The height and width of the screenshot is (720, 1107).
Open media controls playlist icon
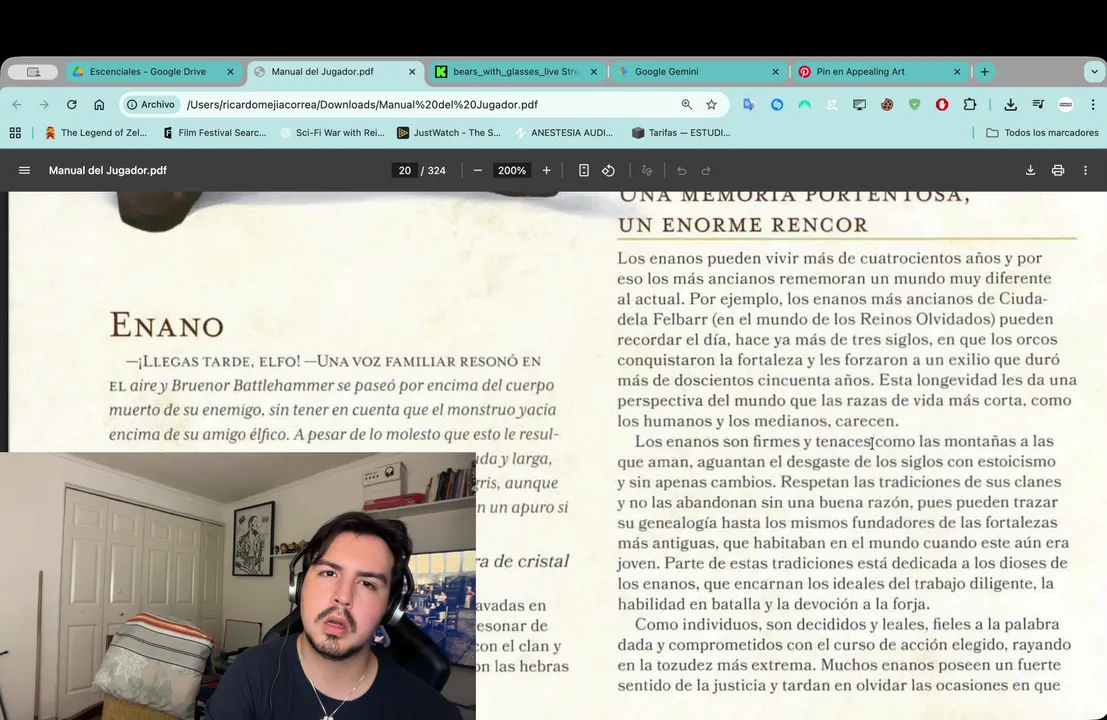pyautogui.click(x=1038, y=104)
